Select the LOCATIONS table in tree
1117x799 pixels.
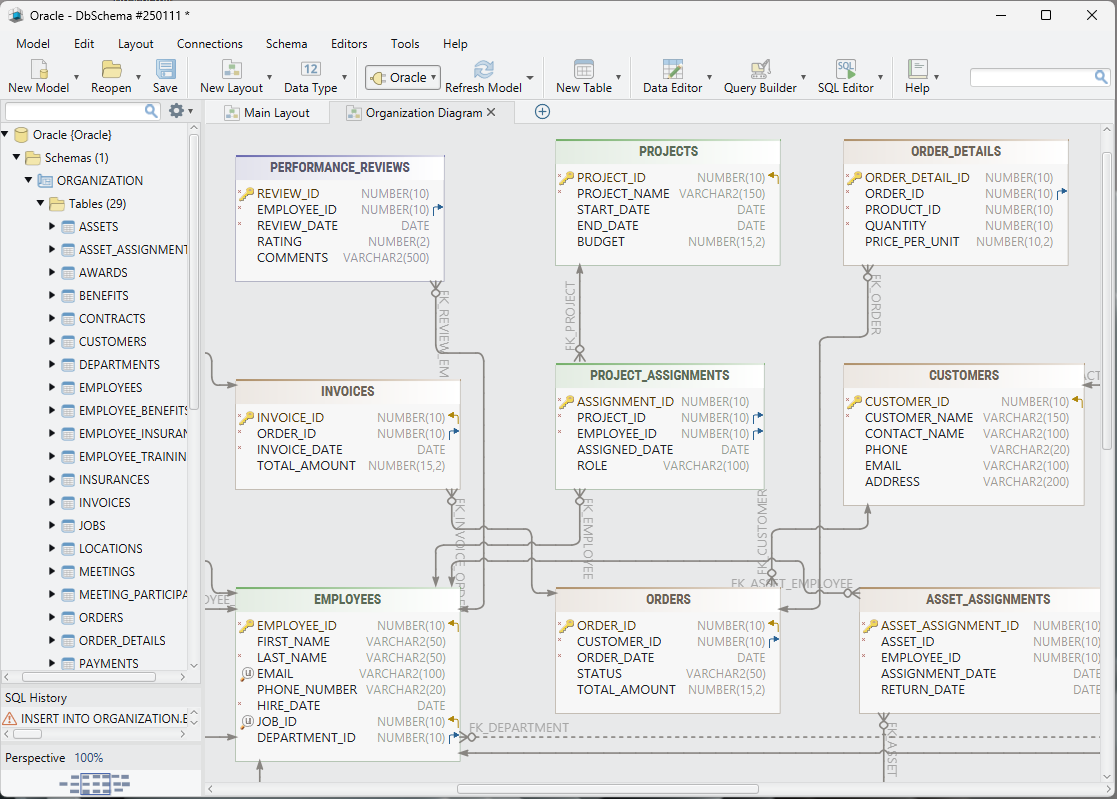coord(110,548)
